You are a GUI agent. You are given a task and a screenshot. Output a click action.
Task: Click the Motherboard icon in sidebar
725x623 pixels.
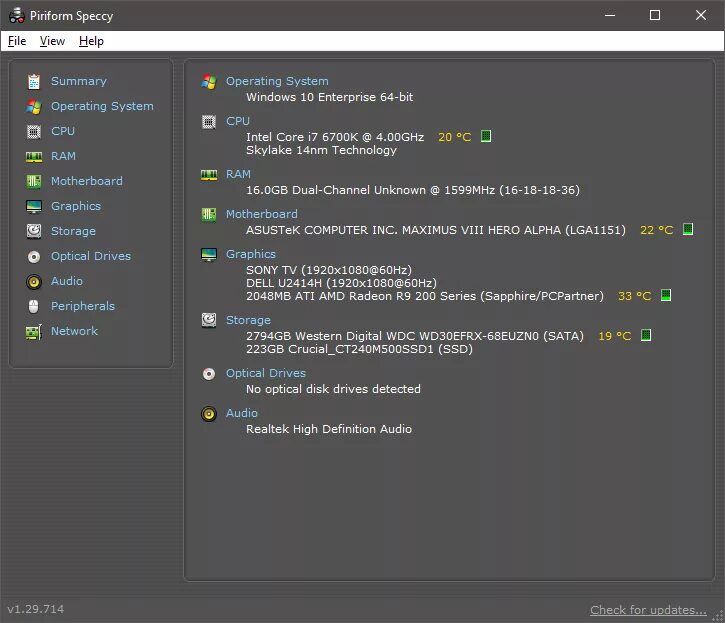(x=34, y=181)
